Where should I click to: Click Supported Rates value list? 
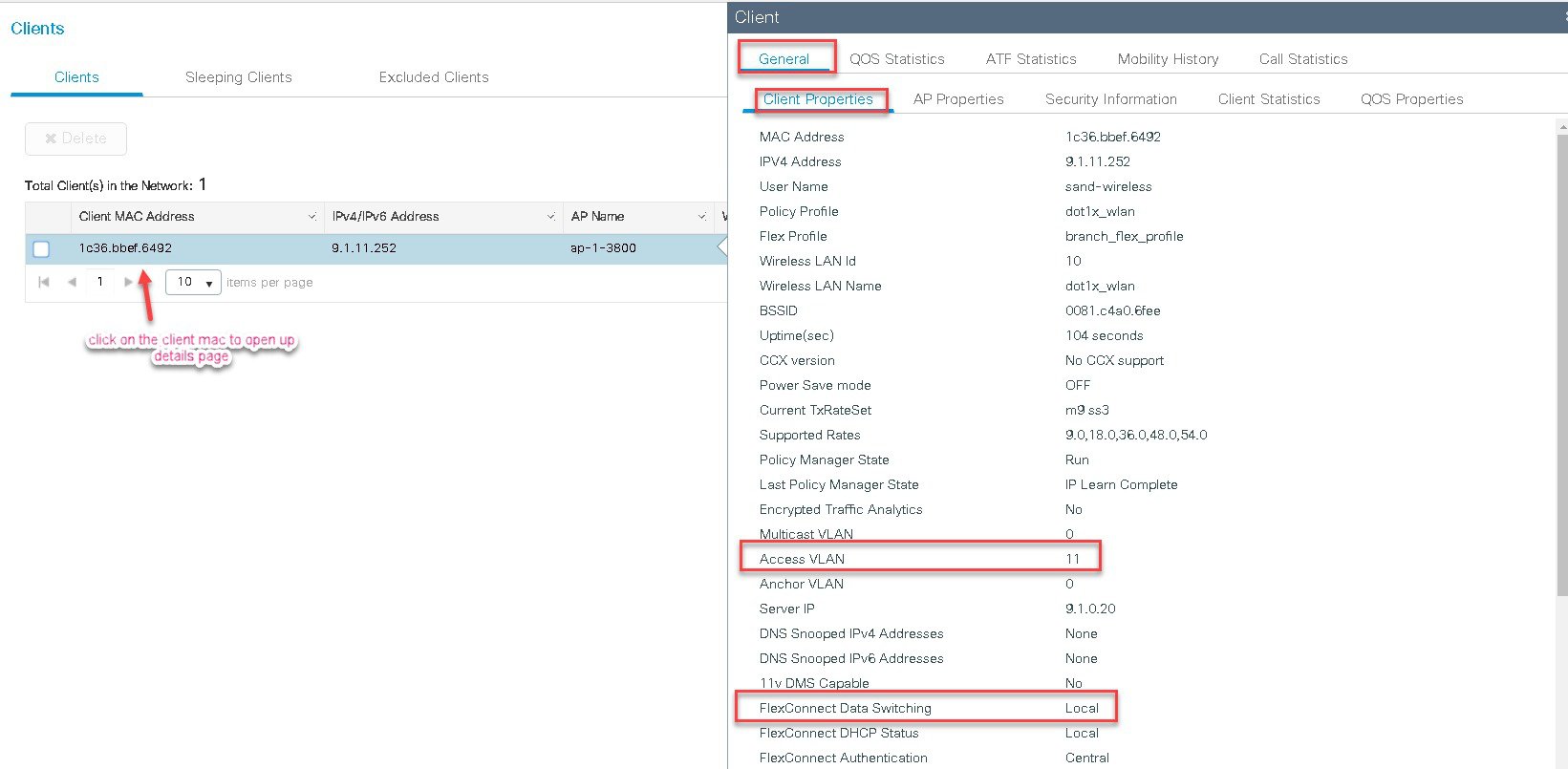1136,436
